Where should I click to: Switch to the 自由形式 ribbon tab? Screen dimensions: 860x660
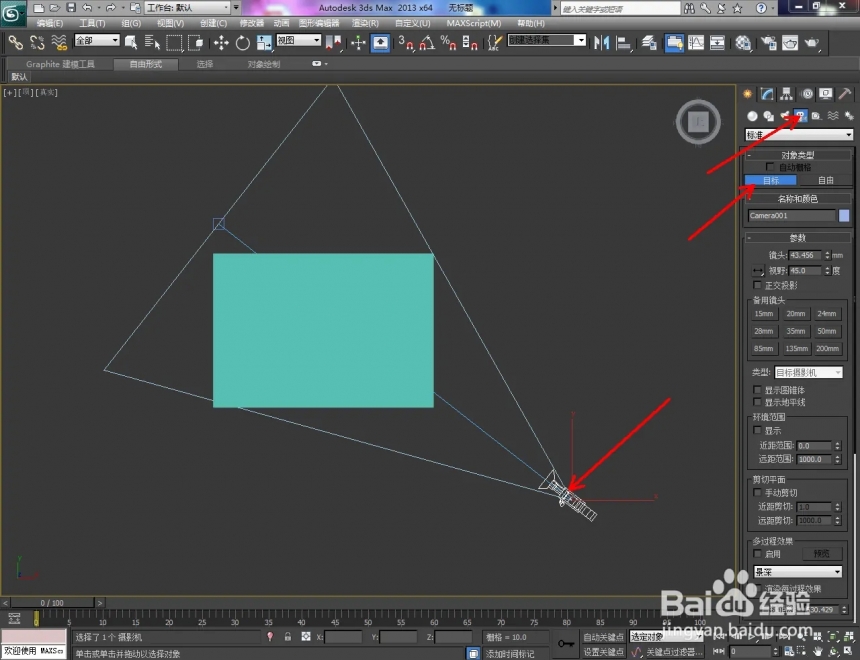click(x=146, y=64)
